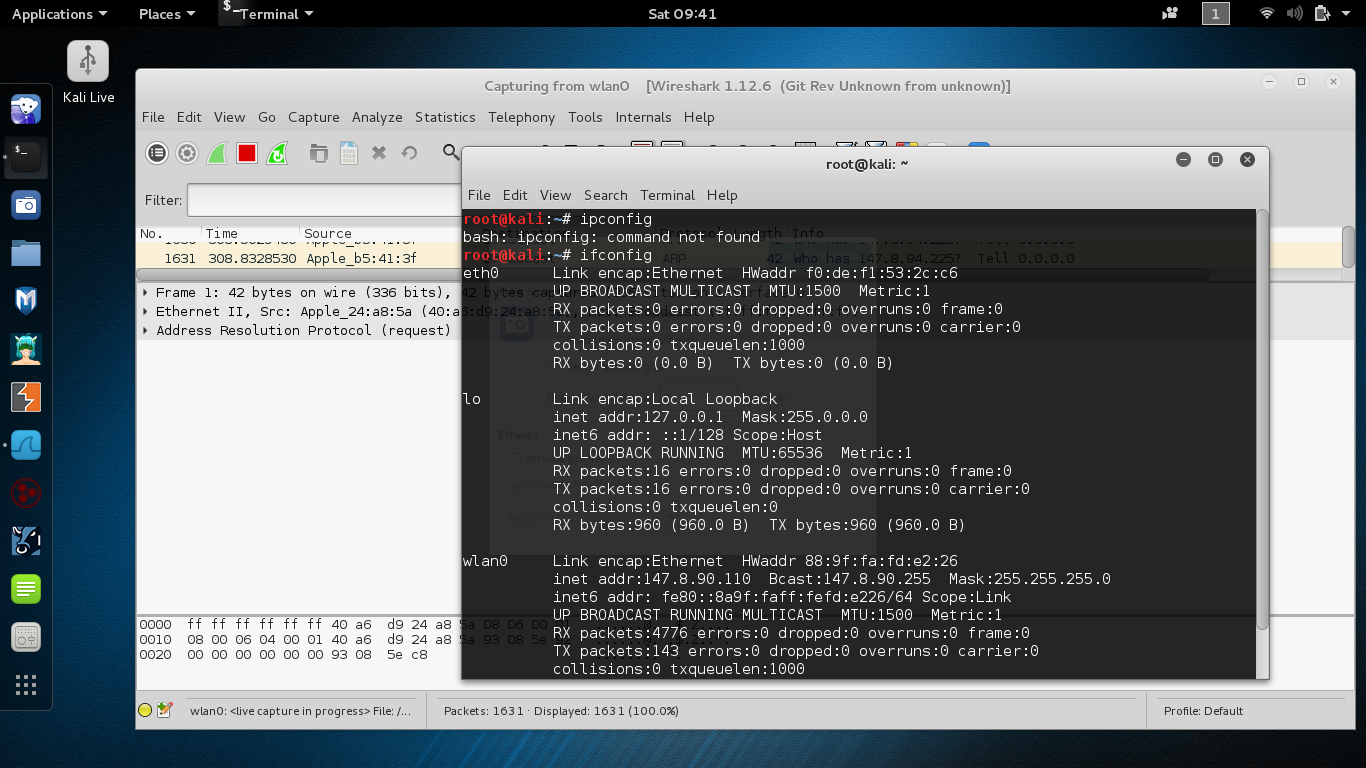Click the wlan0 interface line in terminal
Viewport: 1366px width, 768px height.
point(712,561)
